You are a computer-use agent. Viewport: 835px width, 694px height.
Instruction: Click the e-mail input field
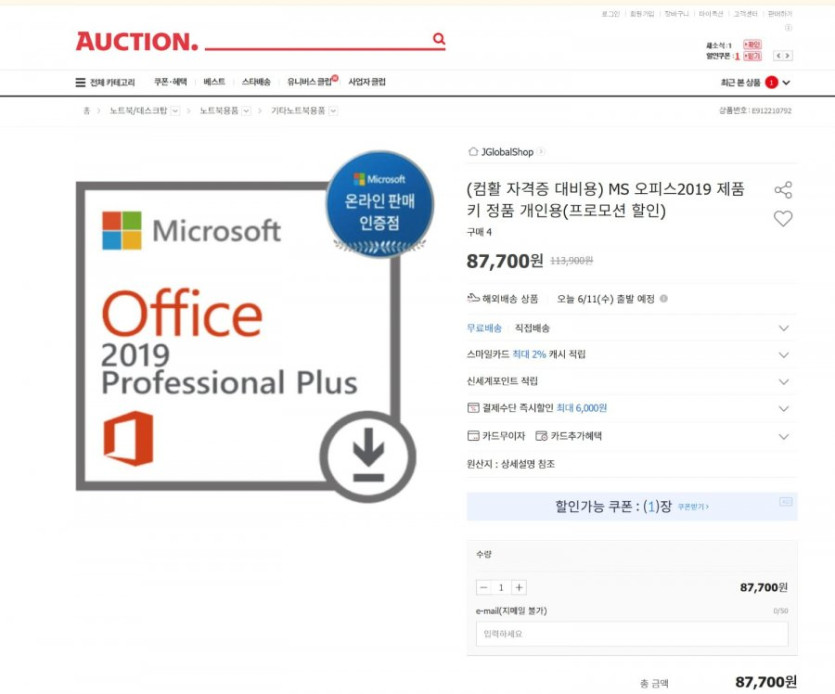[x=632, y=634]
